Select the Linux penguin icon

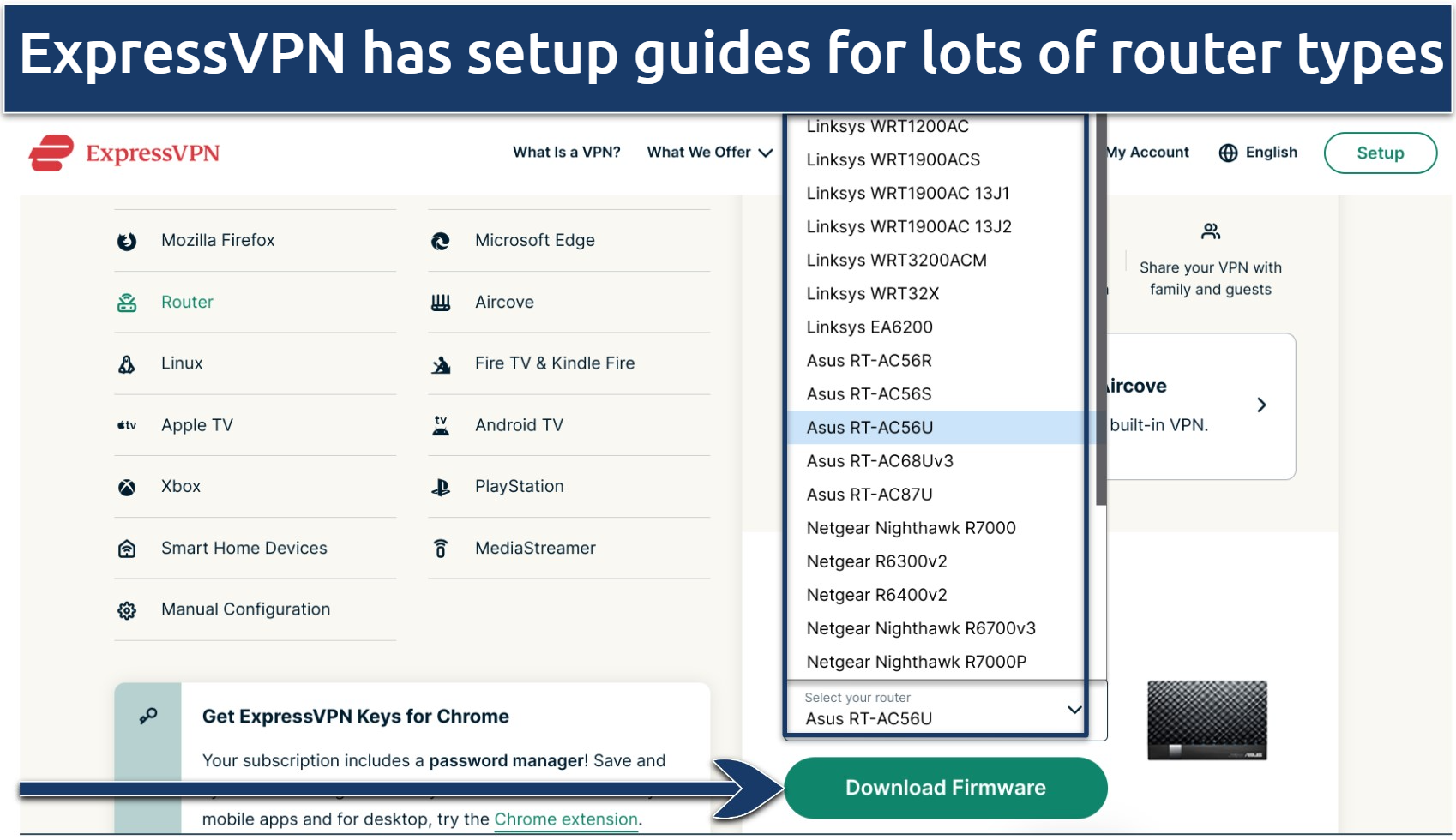click(126, 363)
